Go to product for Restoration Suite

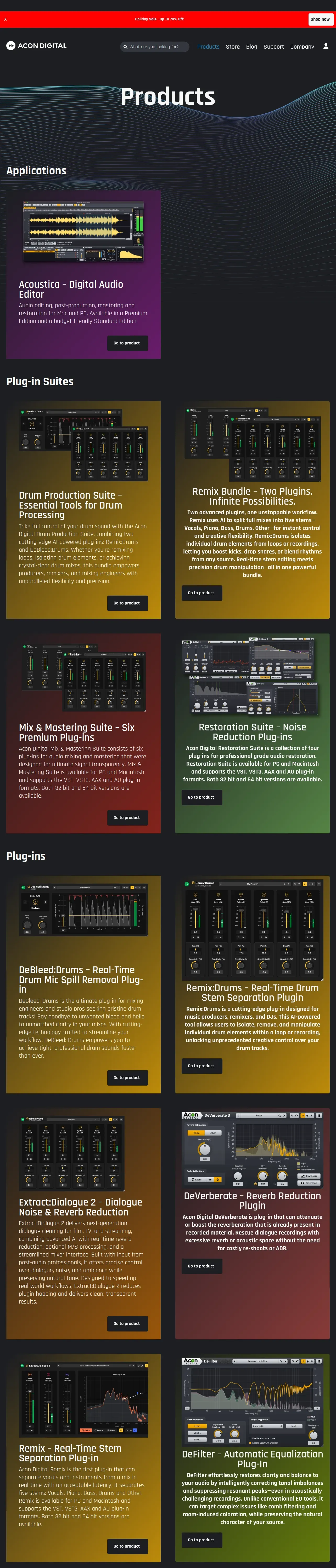point(201,797)
